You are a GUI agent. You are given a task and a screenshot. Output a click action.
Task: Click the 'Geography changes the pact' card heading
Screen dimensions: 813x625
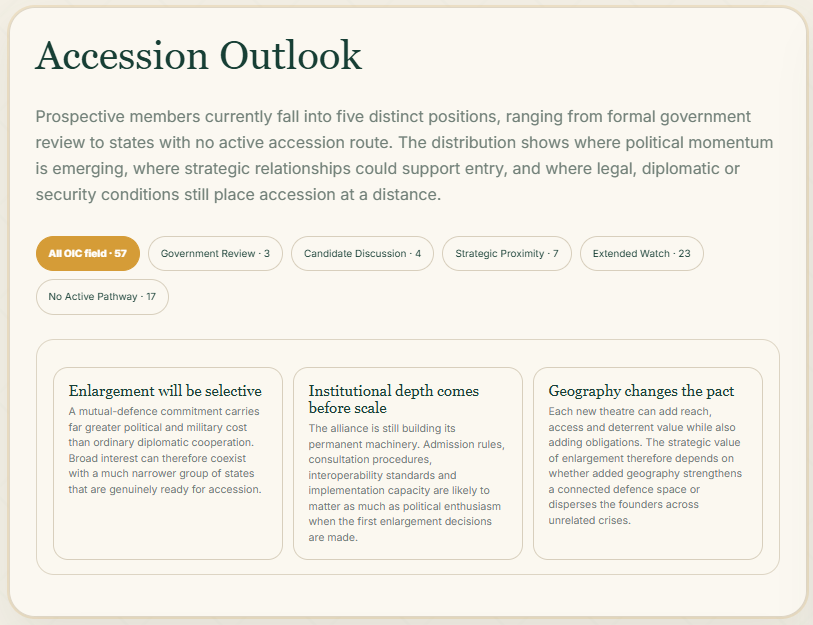(x=641, y=391)
